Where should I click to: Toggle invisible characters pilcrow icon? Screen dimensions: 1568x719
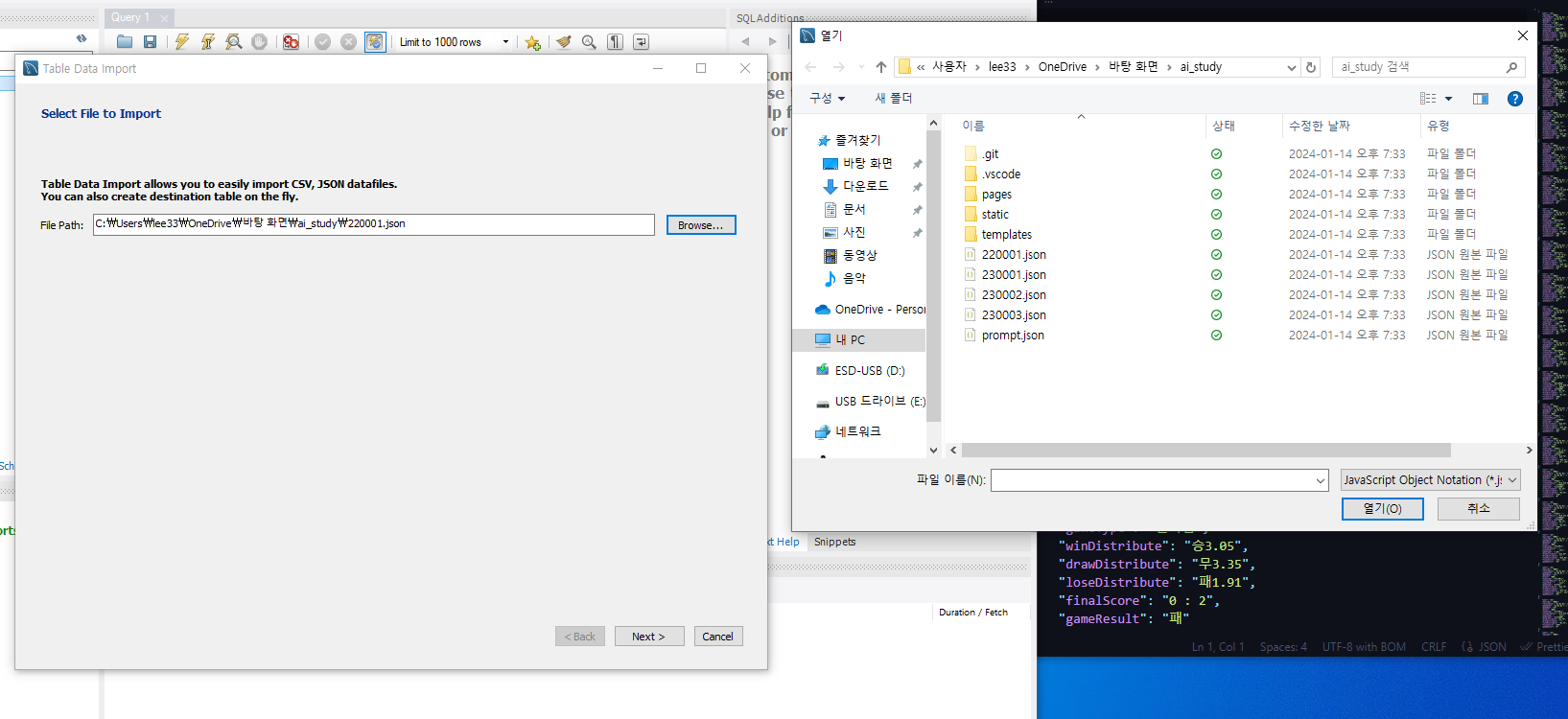point(616,41)
